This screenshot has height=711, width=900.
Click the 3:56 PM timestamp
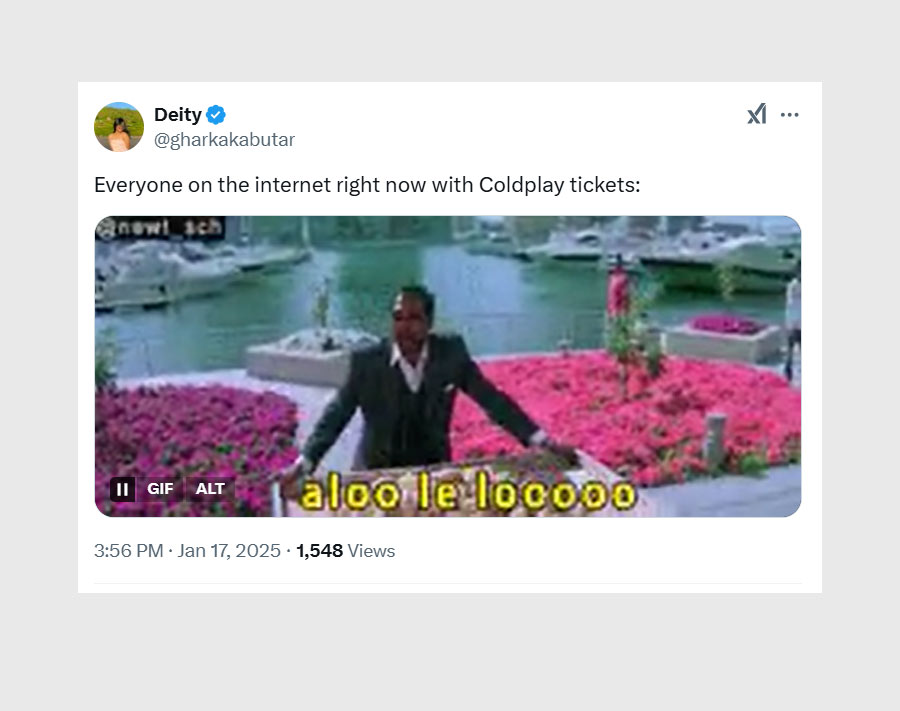tap(128, 551)
